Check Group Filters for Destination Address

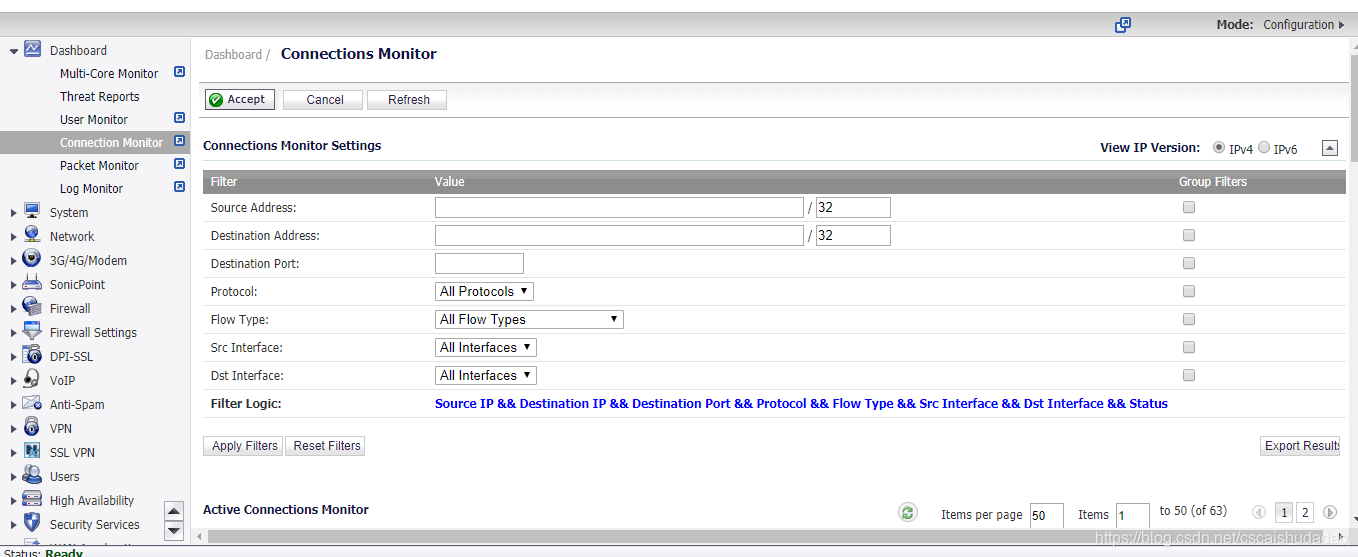point(1189,235)
